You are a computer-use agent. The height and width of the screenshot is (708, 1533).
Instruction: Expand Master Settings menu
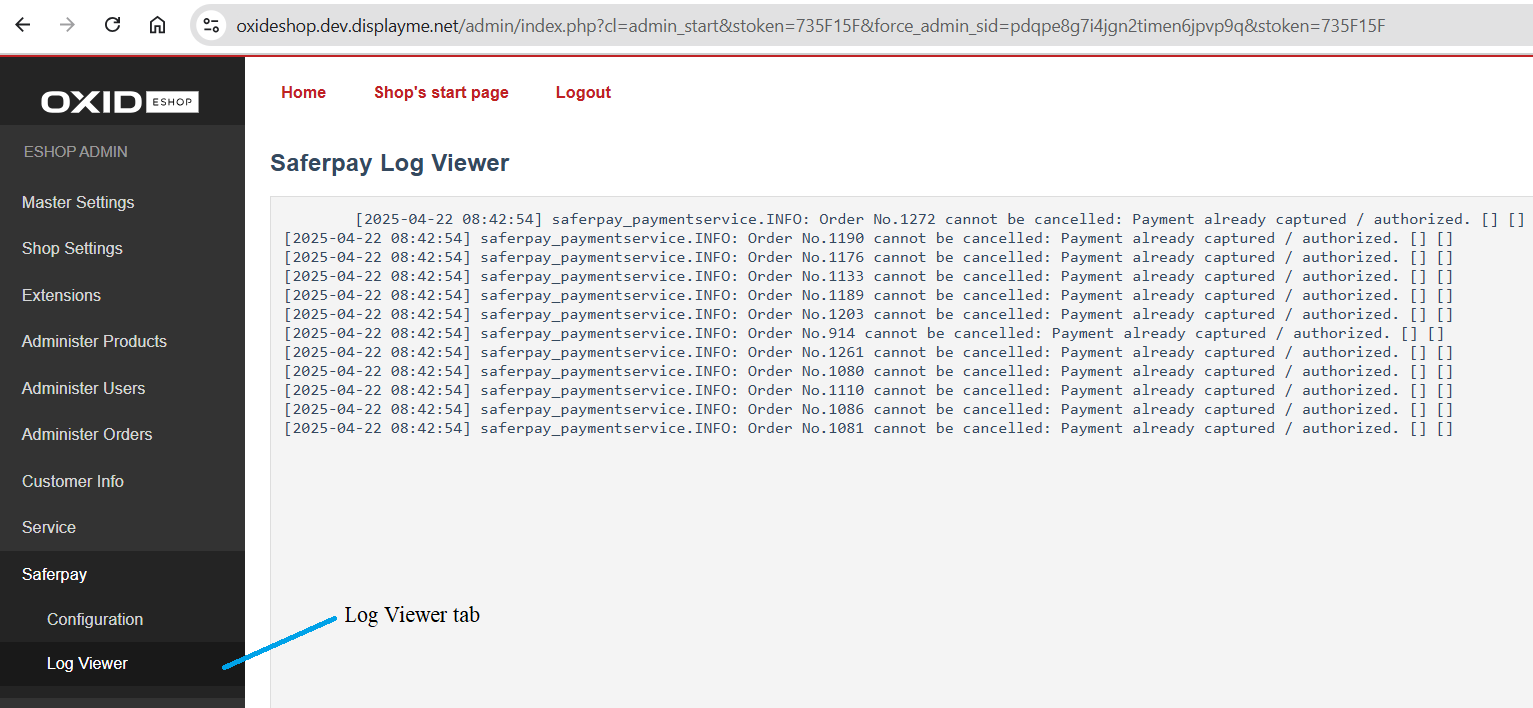tap(78, 202)
